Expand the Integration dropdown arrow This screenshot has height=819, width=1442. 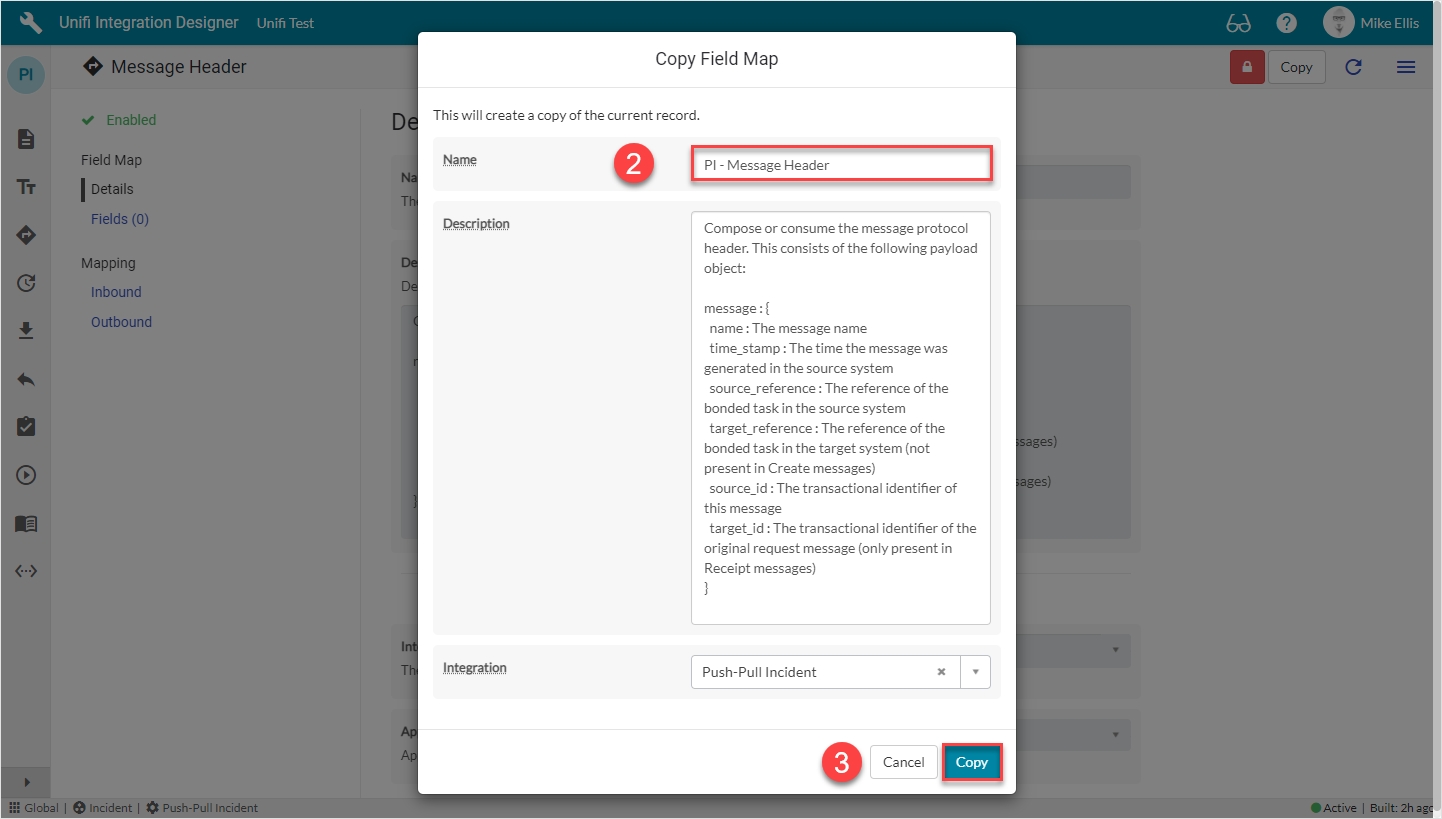coord(975,672)
